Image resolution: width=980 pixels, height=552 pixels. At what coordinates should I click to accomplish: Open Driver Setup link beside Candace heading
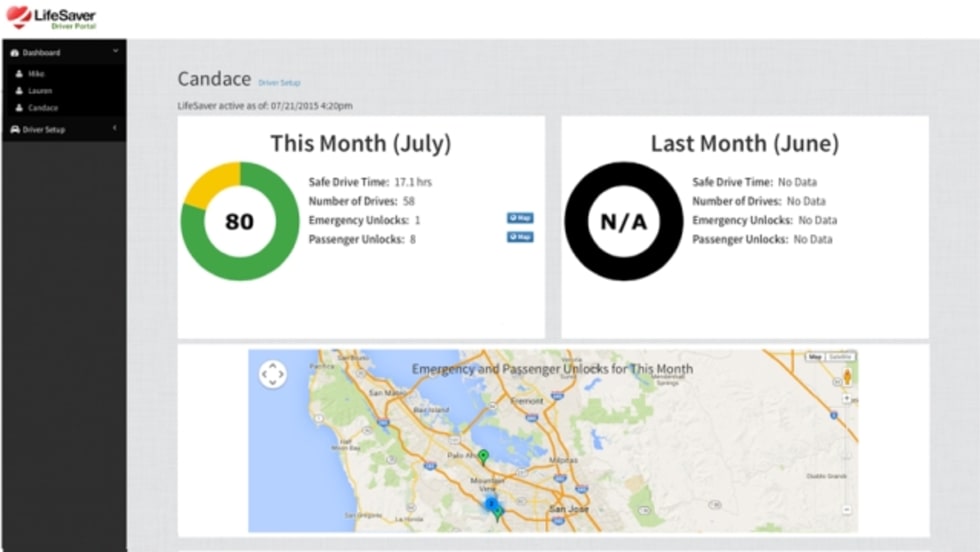click(x=279, y=82)
